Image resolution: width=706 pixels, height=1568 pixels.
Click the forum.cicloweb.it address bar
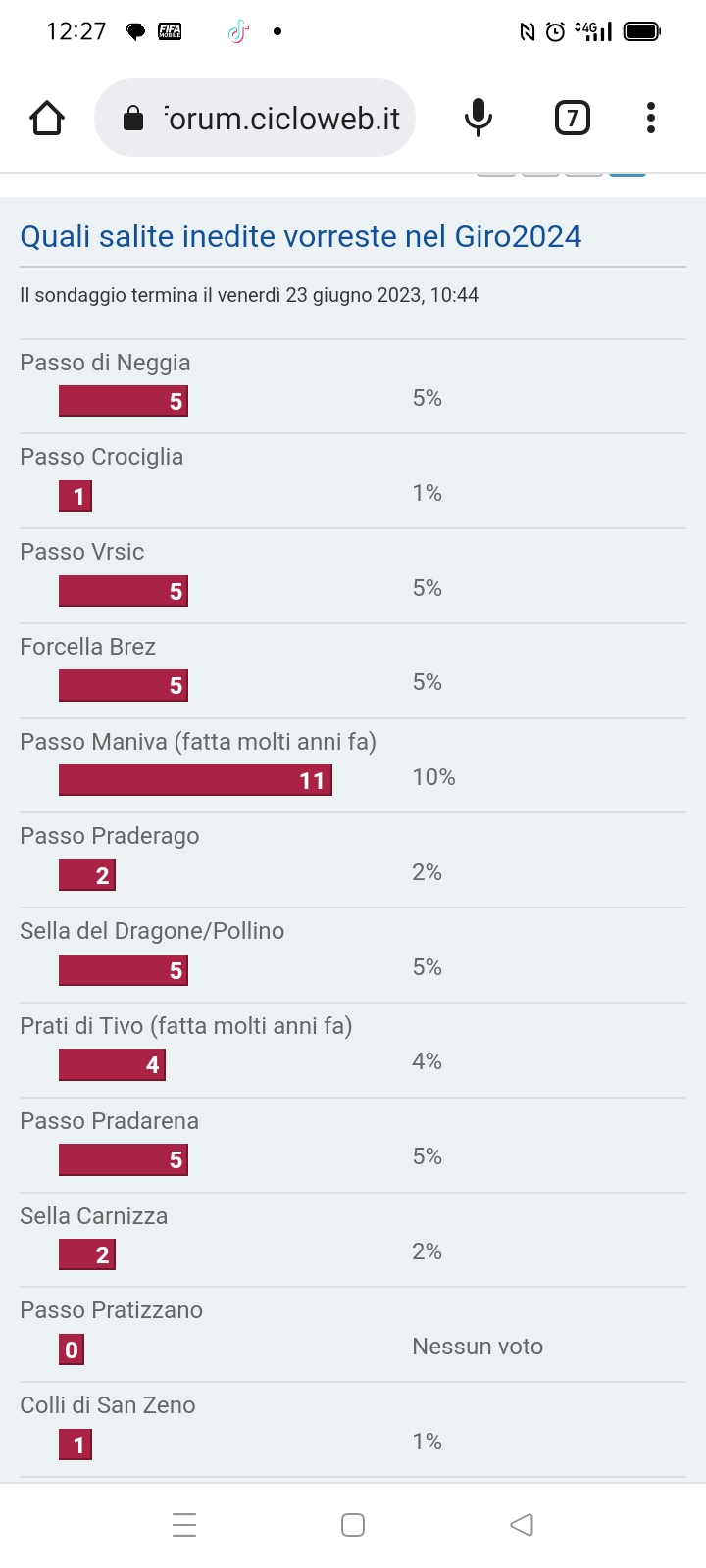(x=255, y=119)
